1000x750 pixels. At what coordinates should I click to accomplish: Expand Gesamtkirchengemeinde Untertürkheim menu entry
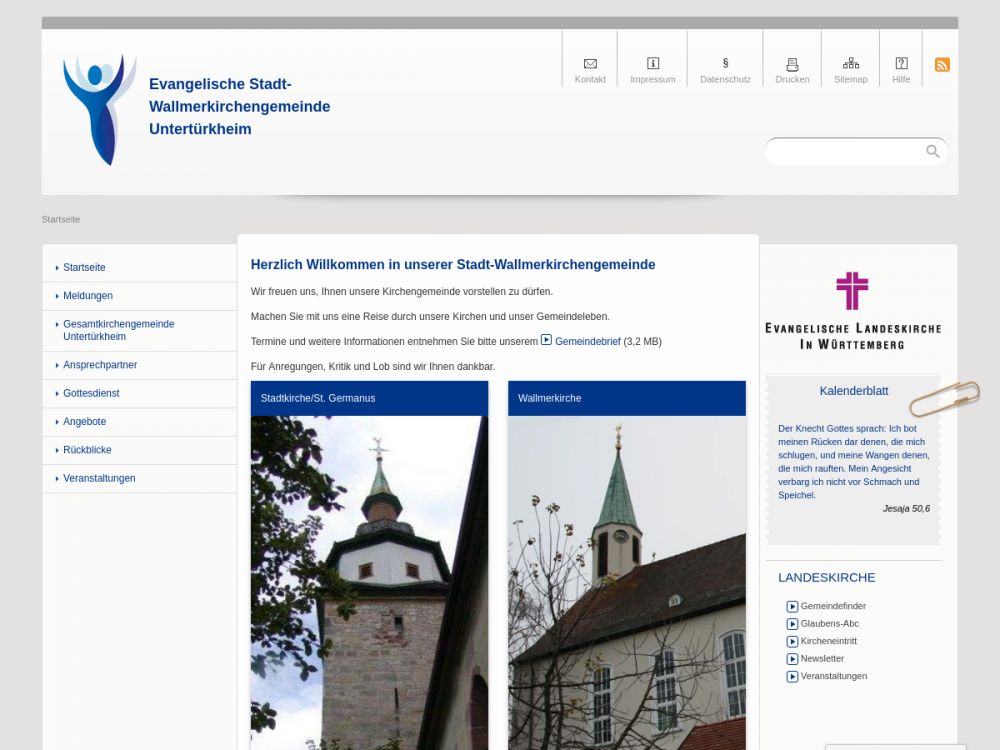118,330
